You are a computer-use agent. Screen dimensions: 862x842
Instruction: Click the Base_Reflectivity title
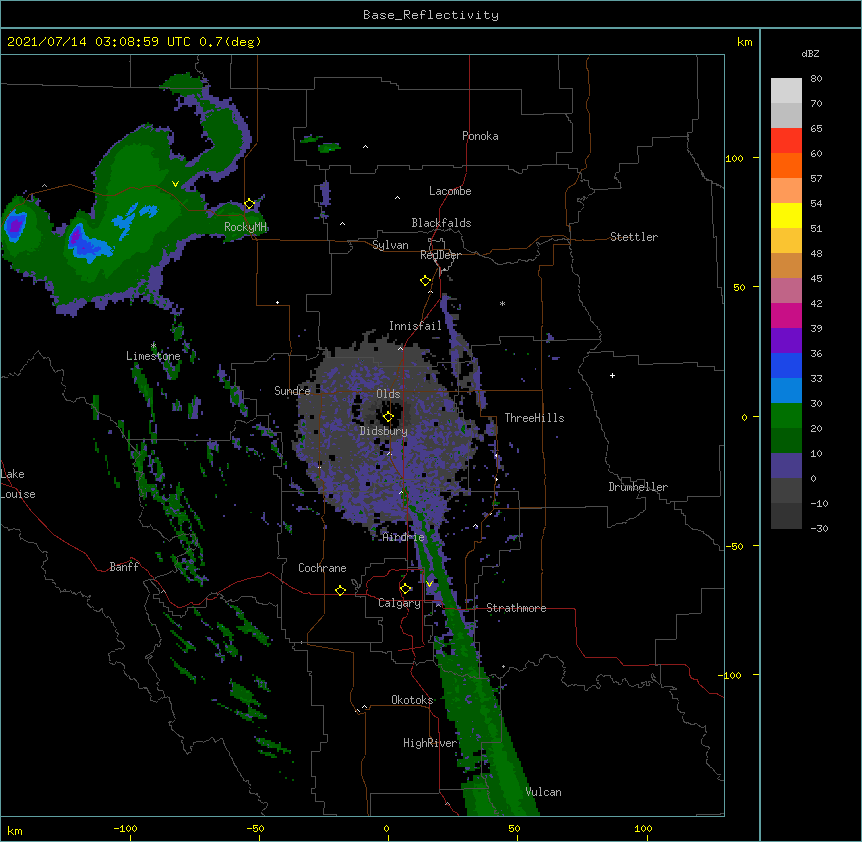pos(431,15)
